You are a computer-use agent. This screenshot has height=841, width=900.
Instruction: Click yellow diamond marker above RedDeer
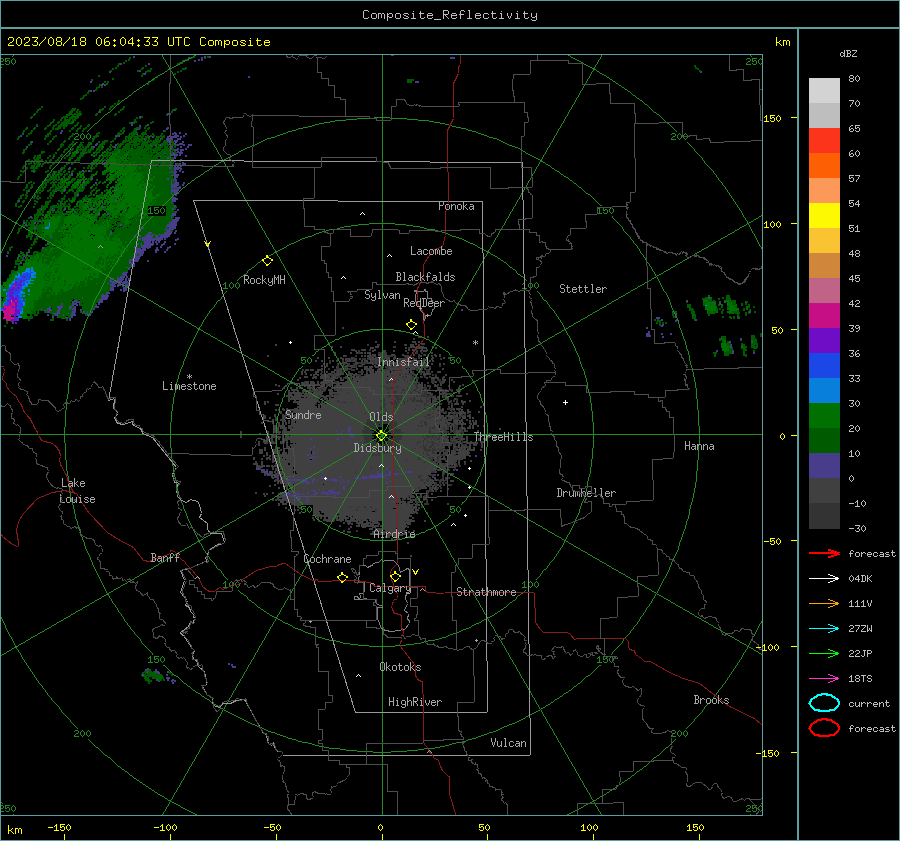[x=411, y=325]
